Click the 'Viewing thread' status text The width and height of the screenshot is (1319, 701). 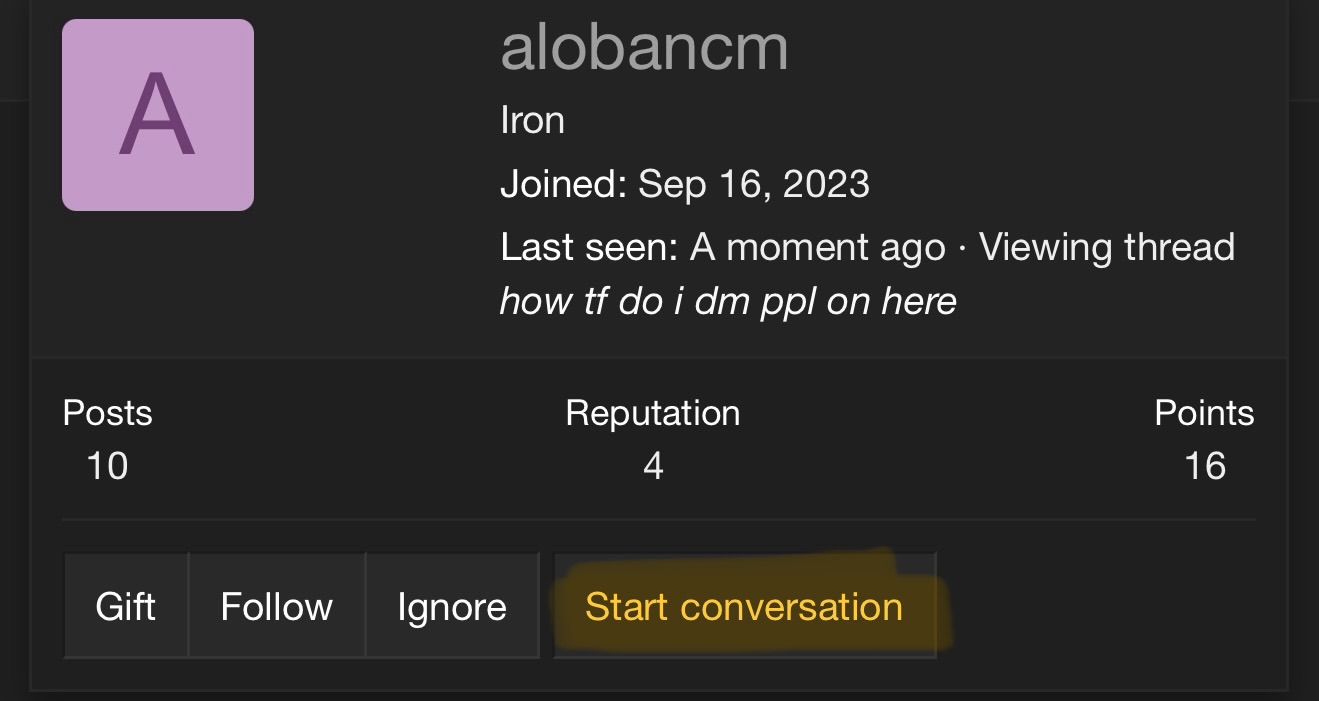pos(1107,247)
